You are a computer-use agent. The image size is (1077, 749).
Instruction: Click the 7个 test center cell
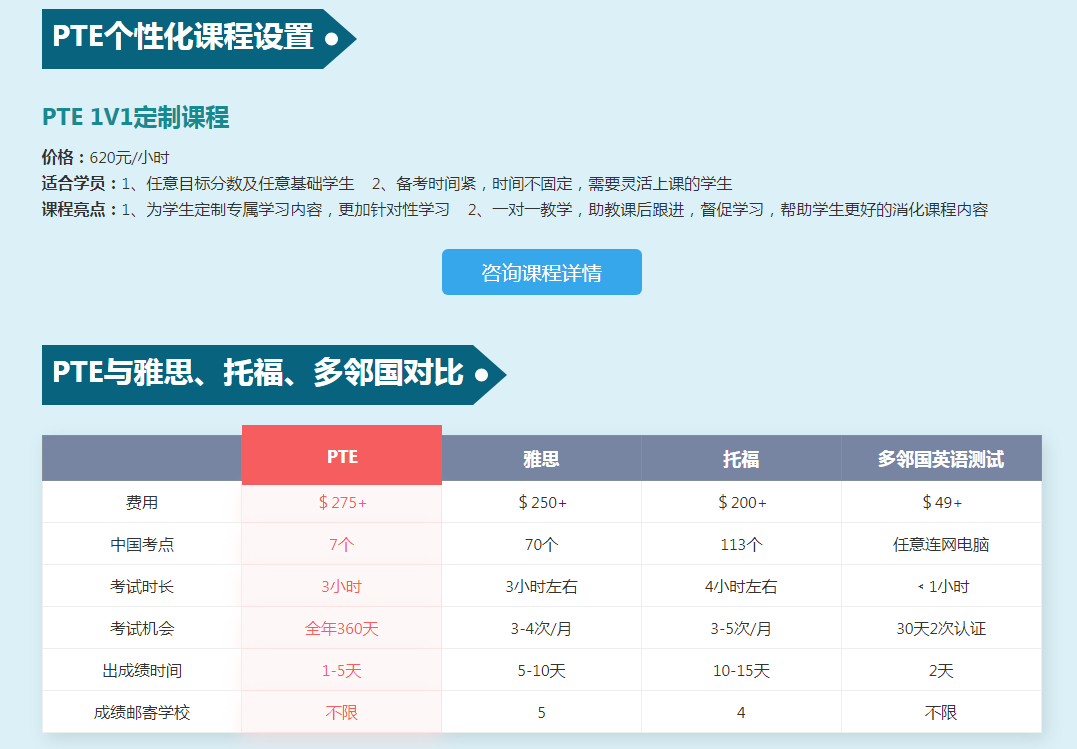click(x=342, y=544)
